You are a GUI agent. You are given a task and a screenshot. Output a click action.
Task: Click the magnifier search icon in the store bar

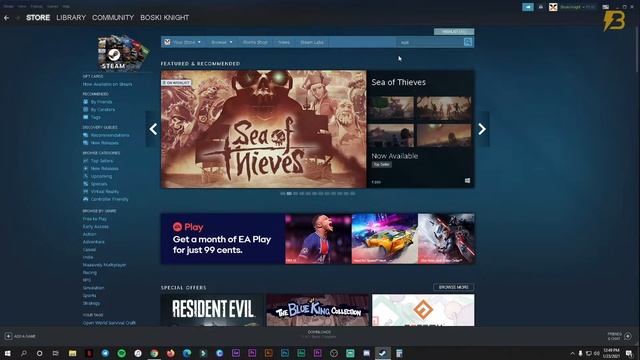468,42
